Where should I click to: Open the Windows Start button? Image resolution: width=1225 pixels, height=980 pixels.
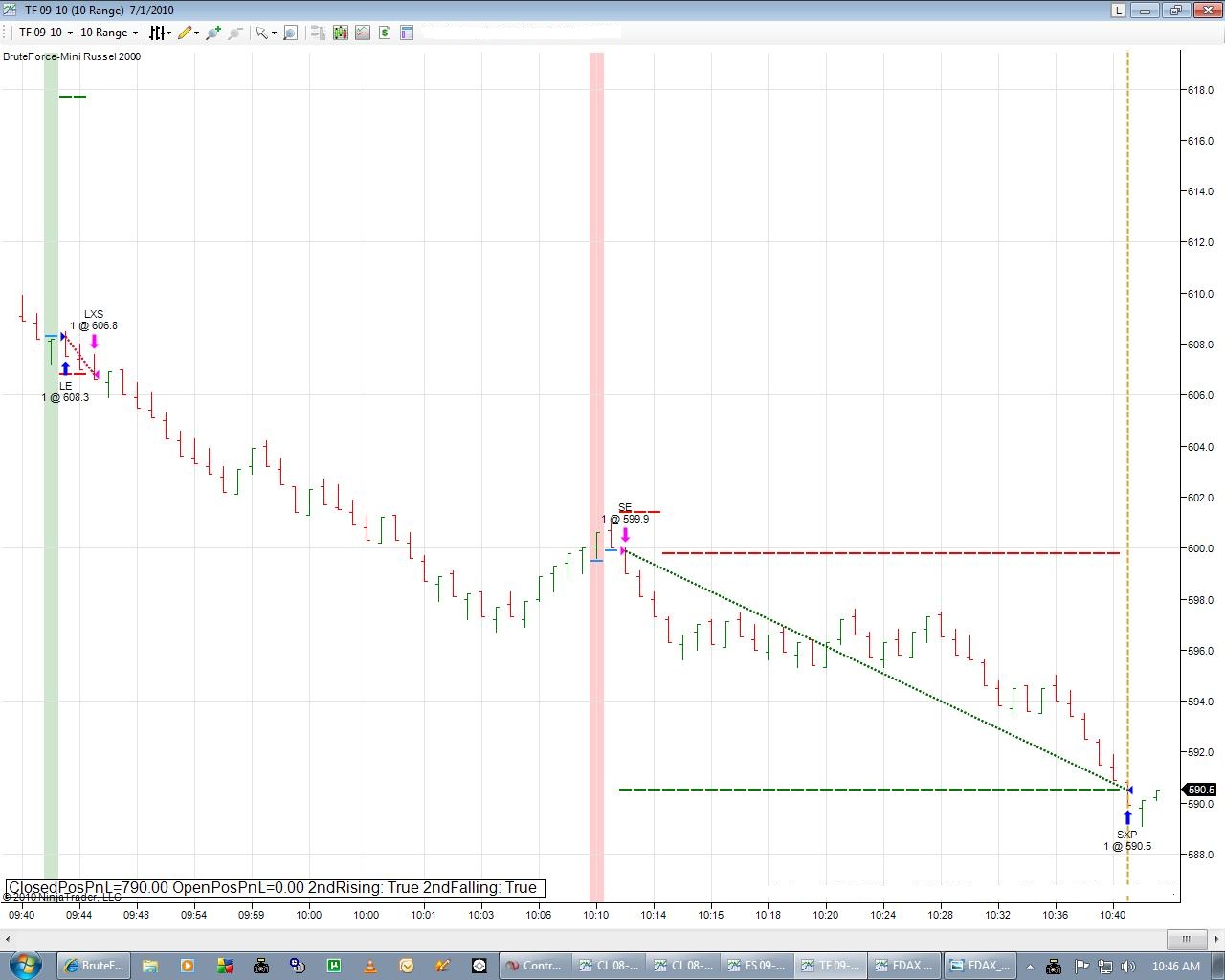[24, 965]
